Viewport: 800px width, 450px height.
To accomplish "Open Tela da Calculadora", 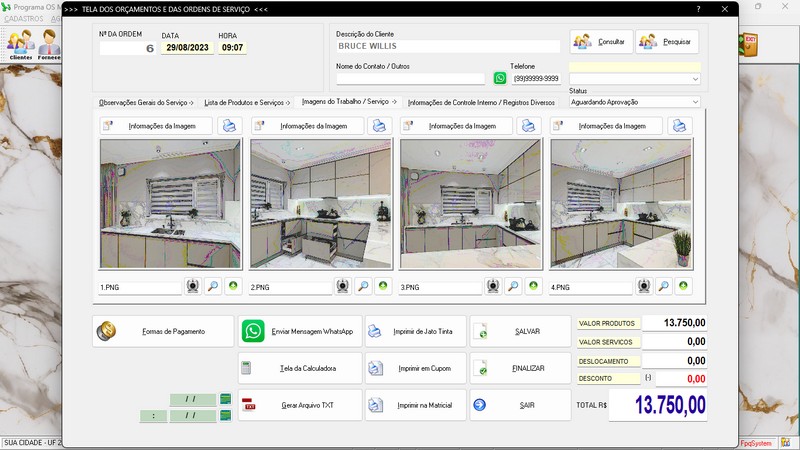I will [300, 368].
